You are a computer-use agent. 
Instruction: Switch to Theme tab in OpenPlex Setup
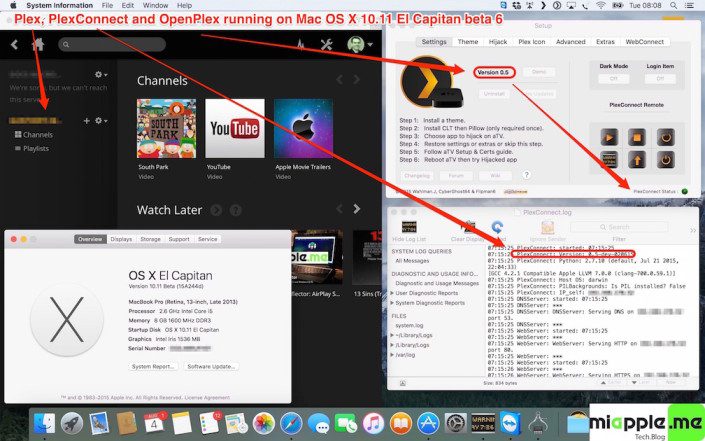tap(468, 42)
